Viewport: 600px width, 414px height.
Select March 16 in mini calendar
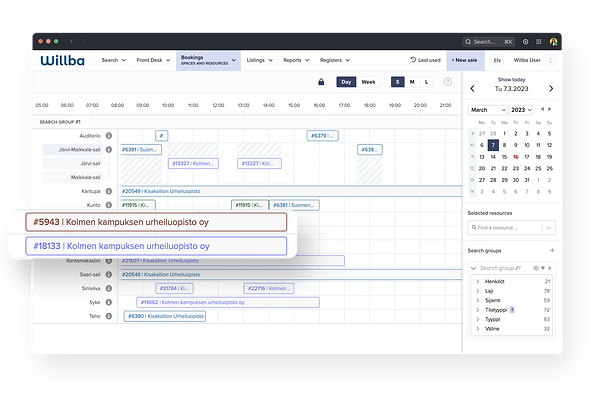[x=515, y=157]
